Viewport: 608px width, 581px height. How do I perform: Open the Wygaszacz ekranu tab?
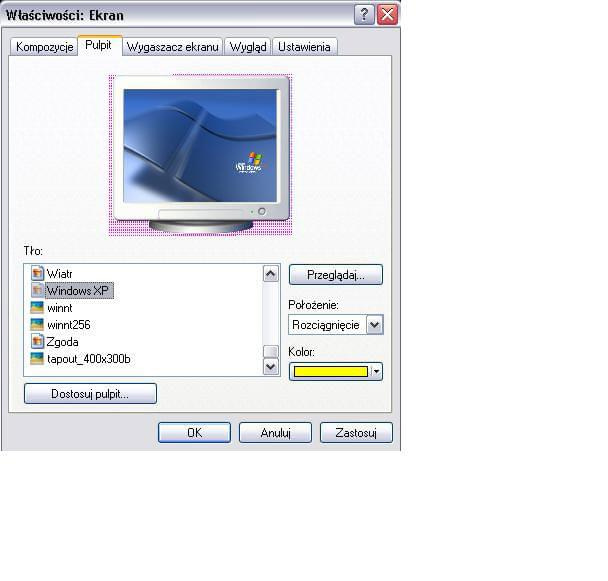pyautogui.click(x=173, y=47)
